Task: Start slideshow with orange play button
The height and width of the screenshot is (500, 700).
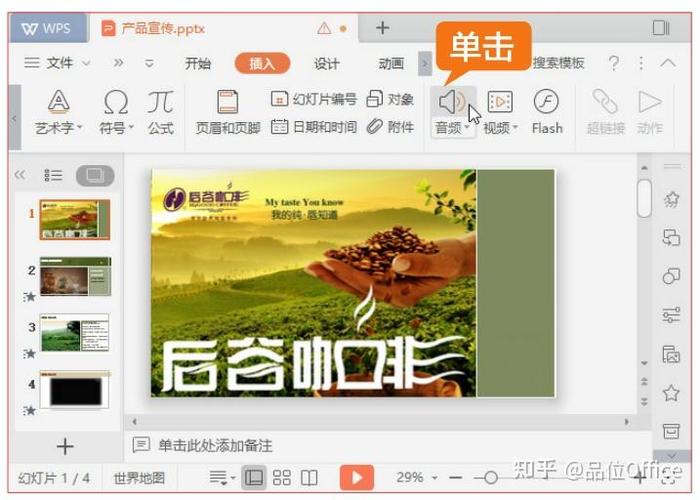Action: coord(357,478)
